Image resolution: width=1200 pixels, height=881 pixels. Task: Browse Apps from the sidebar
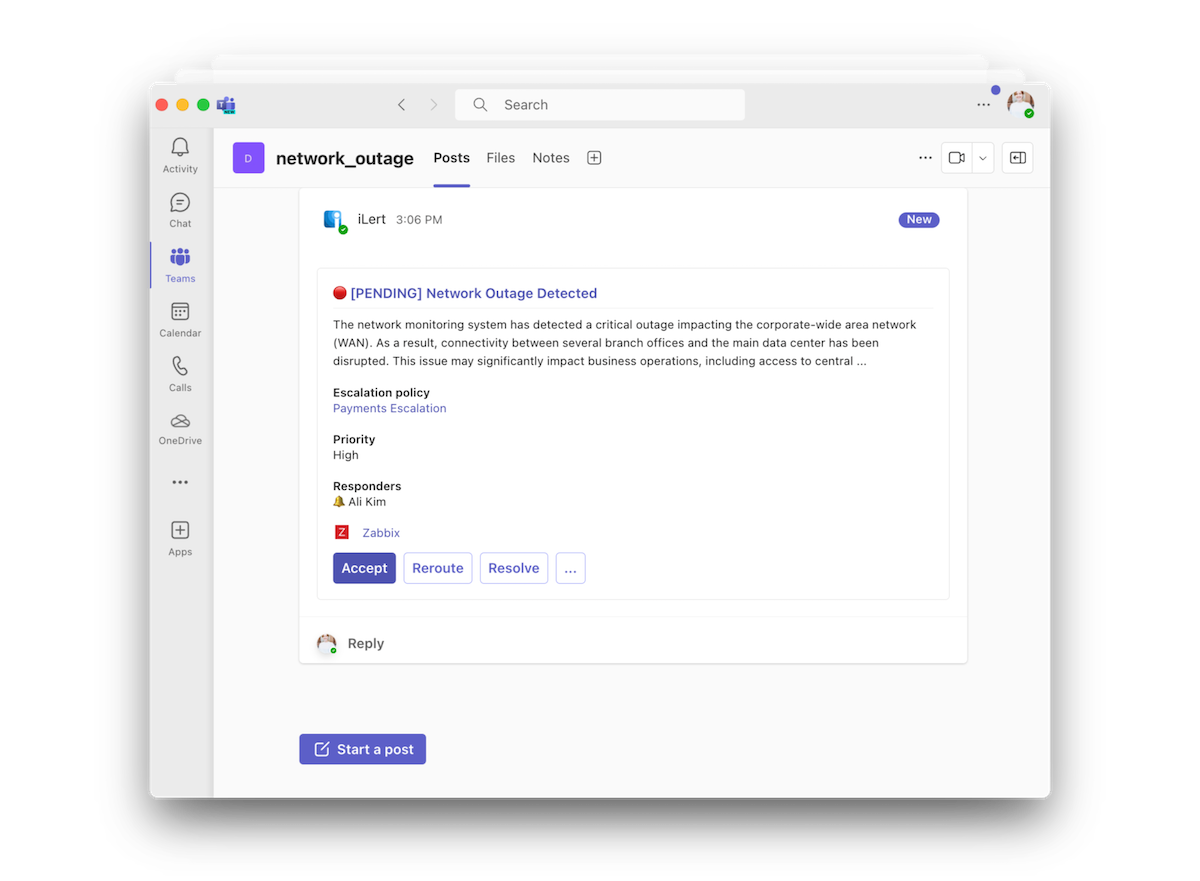pyautogui.click(x=180, y=537)
